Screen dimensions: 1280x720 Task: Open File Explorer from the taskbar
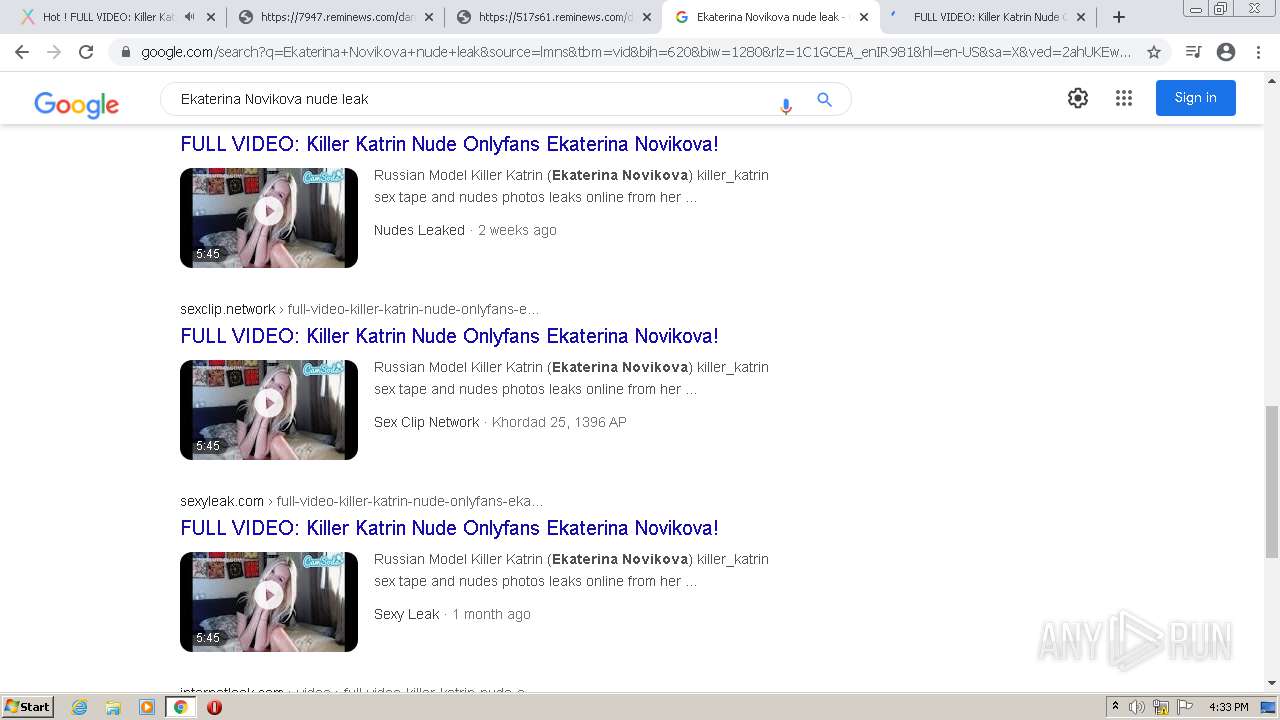pos(113,707)
